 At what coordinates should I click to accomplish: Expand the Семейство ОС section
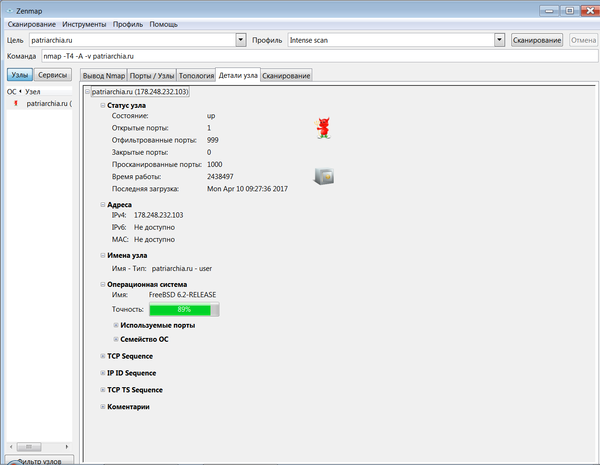pos(116,339)
